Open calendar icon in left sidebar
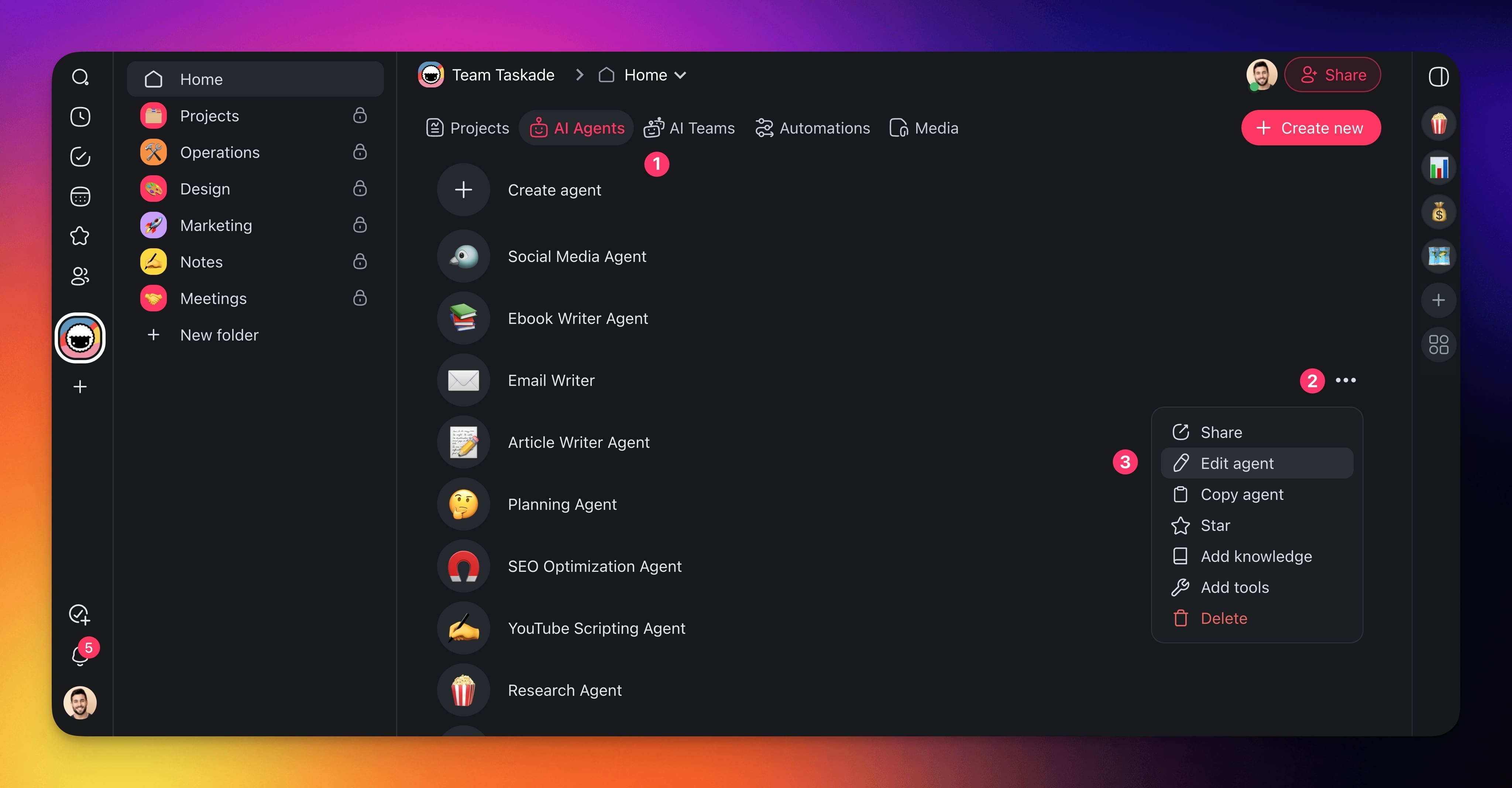The width and height of the screenshot is (1512, 788). (80, 197)
